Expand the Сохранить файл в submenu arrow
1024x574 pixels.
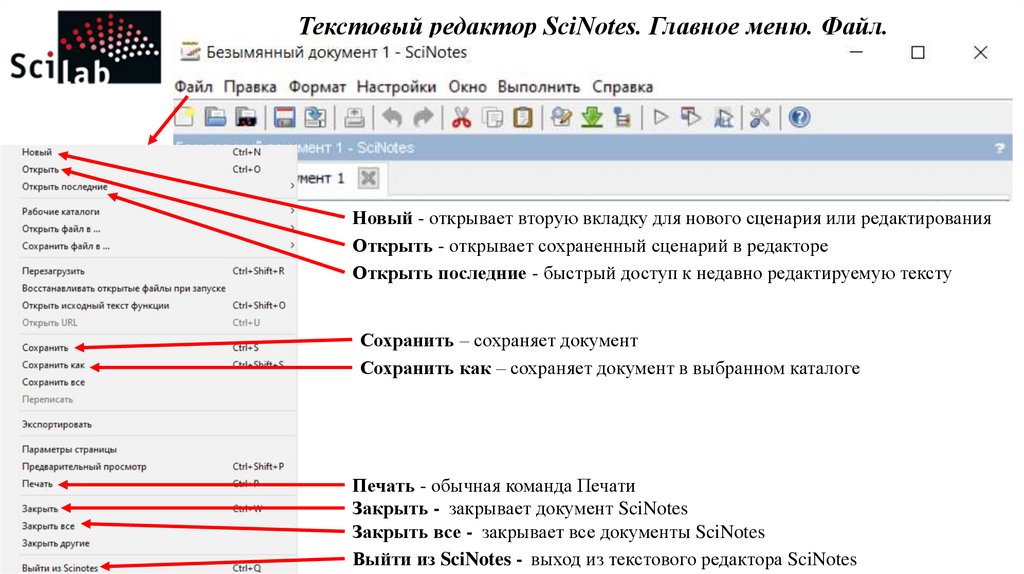(x=292, y=246)
